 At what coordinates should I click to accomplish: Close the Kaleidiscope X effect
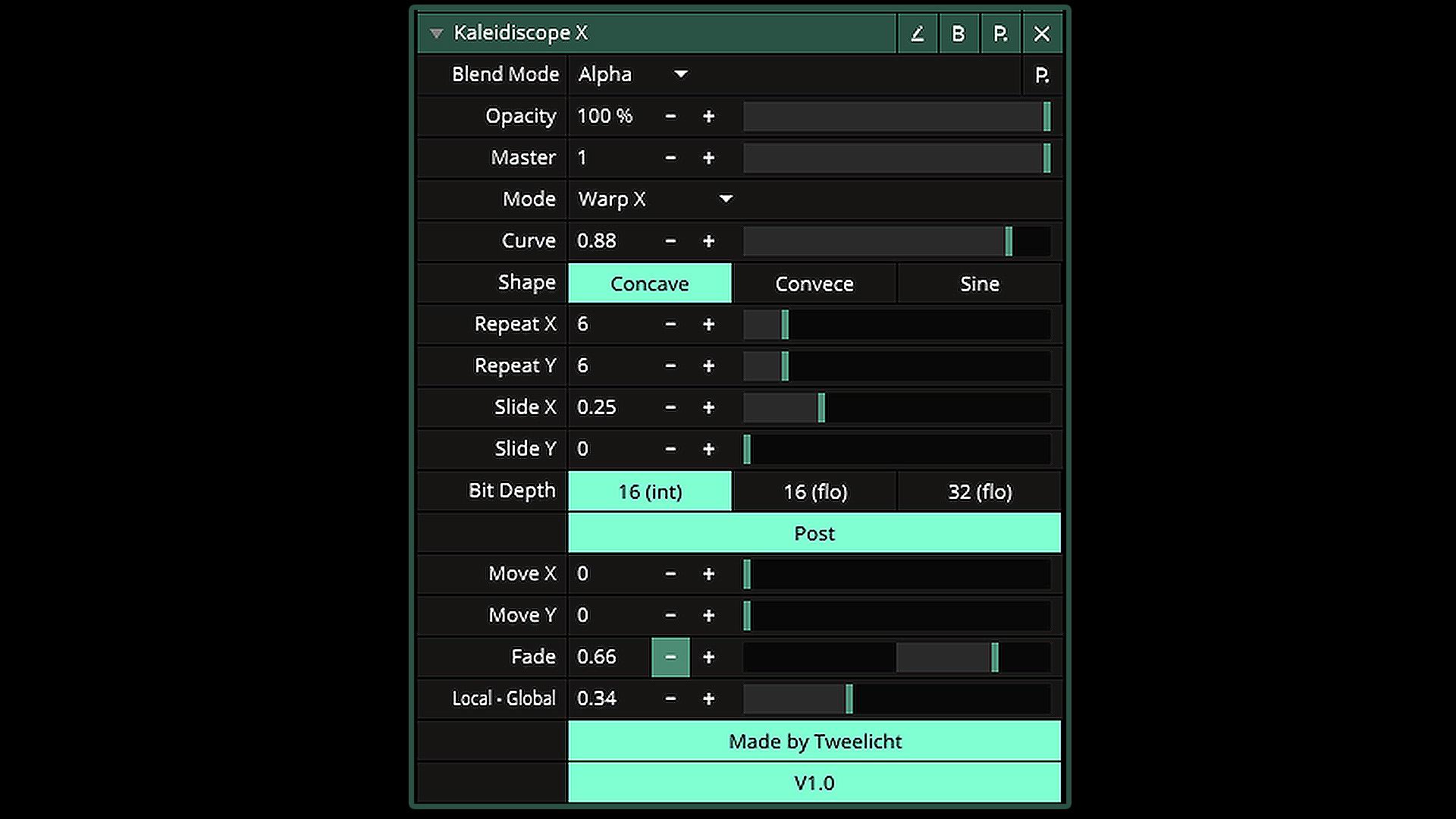point(1042,34)
